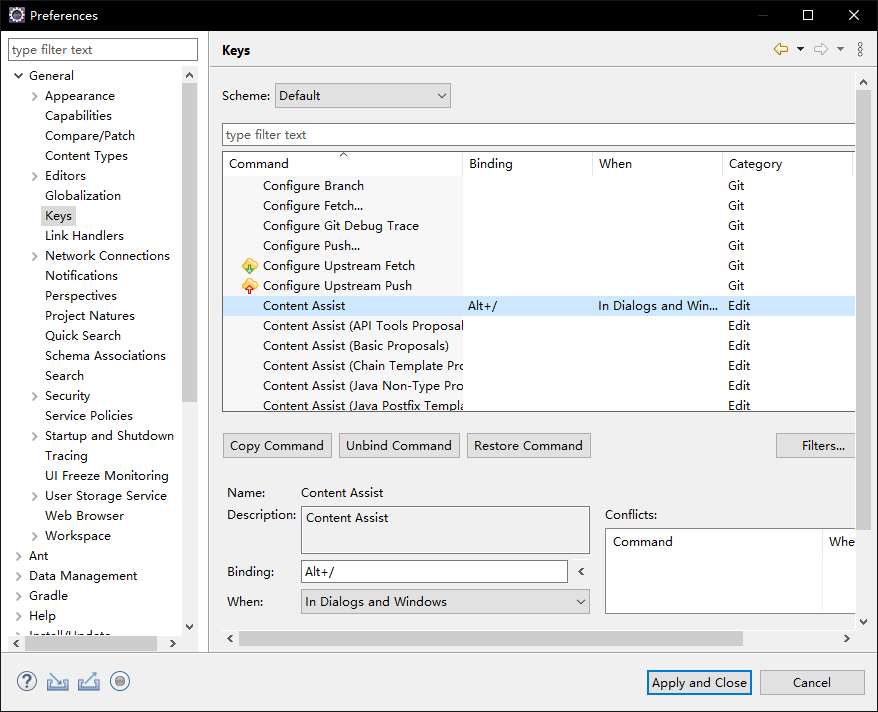
Task: Focus the preferences tree filter text box
Action: (x=103, y=50)
